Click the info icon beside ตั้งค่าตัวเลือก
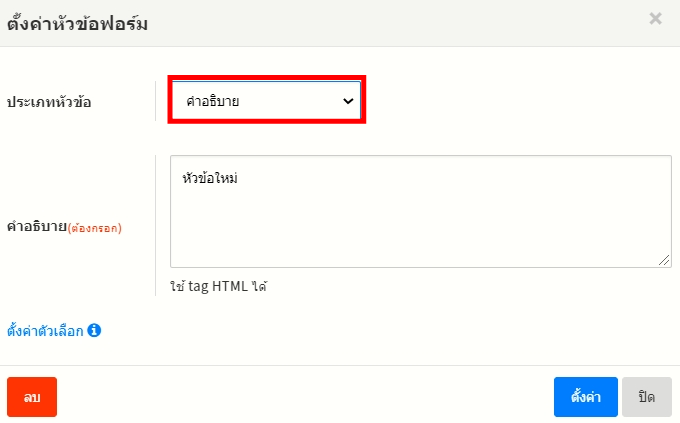 coord(94,330)
